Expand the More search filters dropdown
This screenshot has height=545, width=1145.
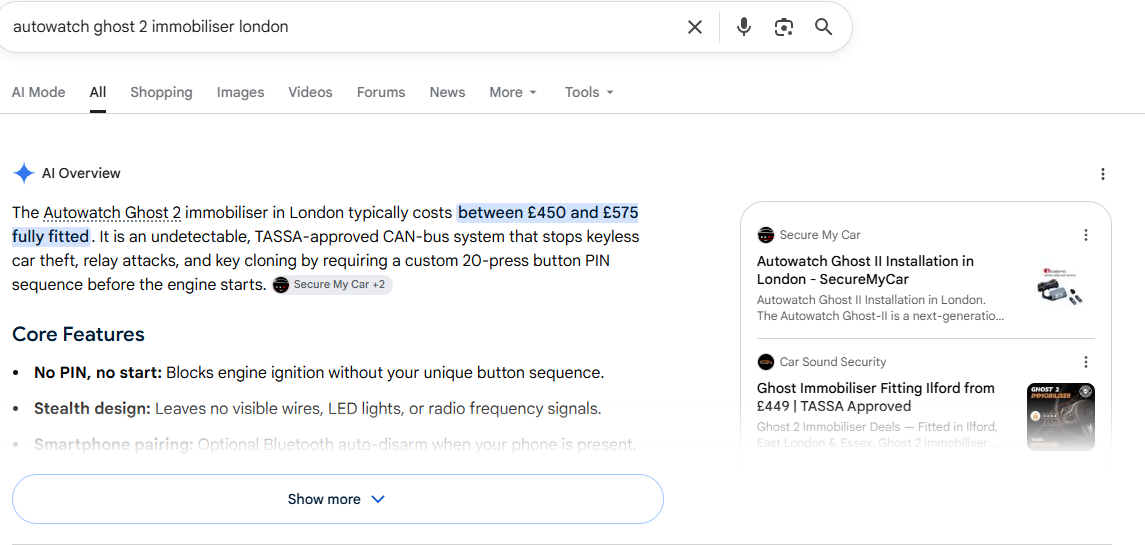tap(513, 92)
